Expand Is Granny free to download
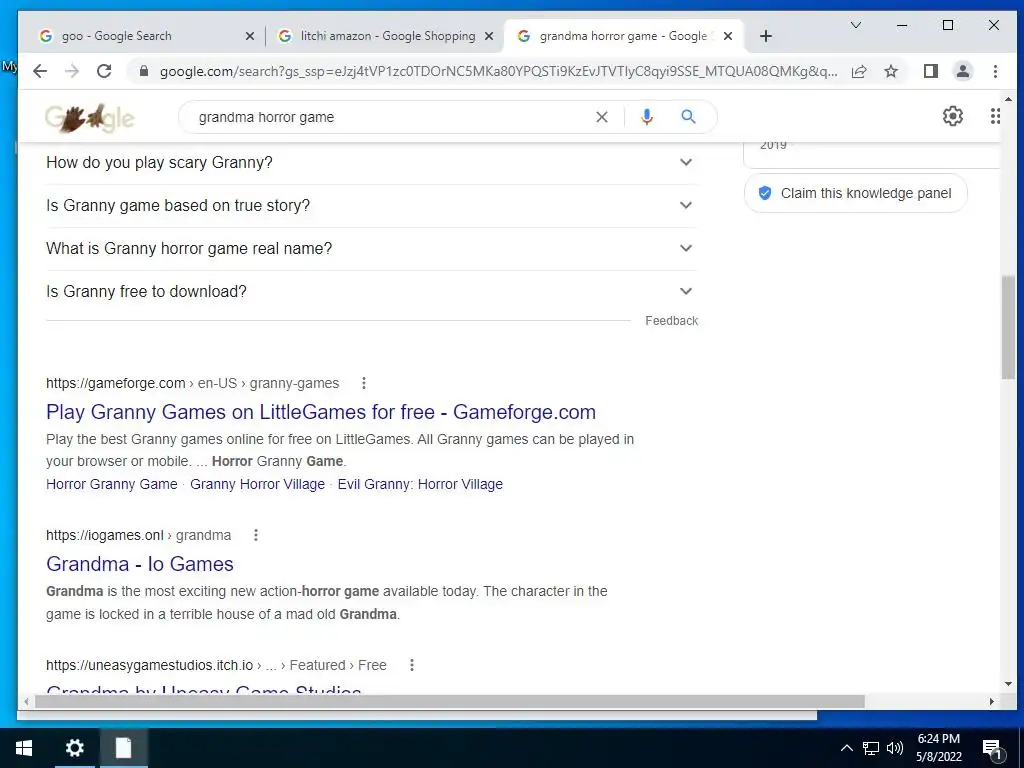 (x=372, y=292)
